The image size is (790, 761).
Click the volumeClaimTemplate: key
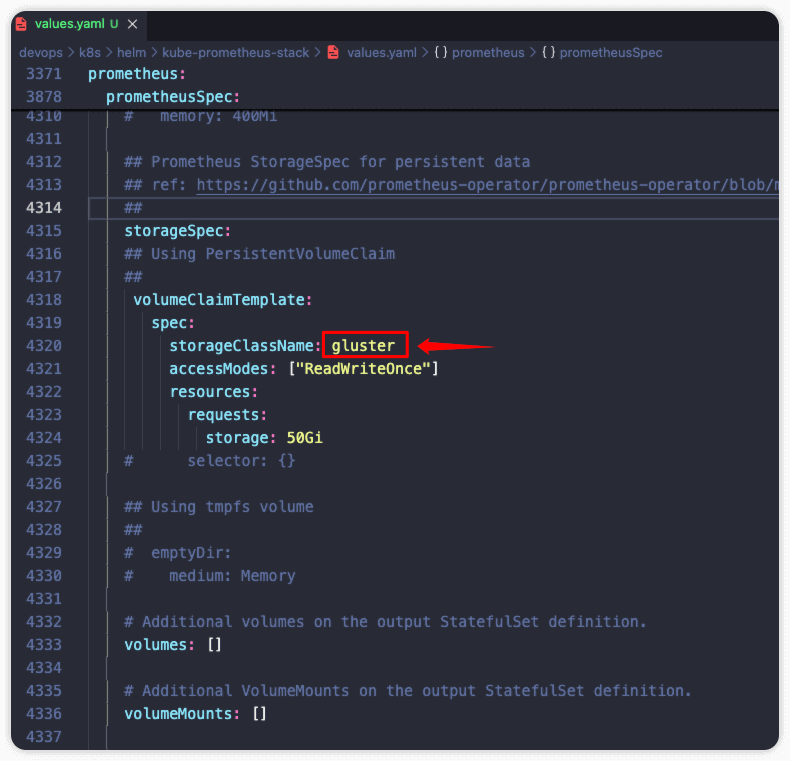click(x=223, y=300)
